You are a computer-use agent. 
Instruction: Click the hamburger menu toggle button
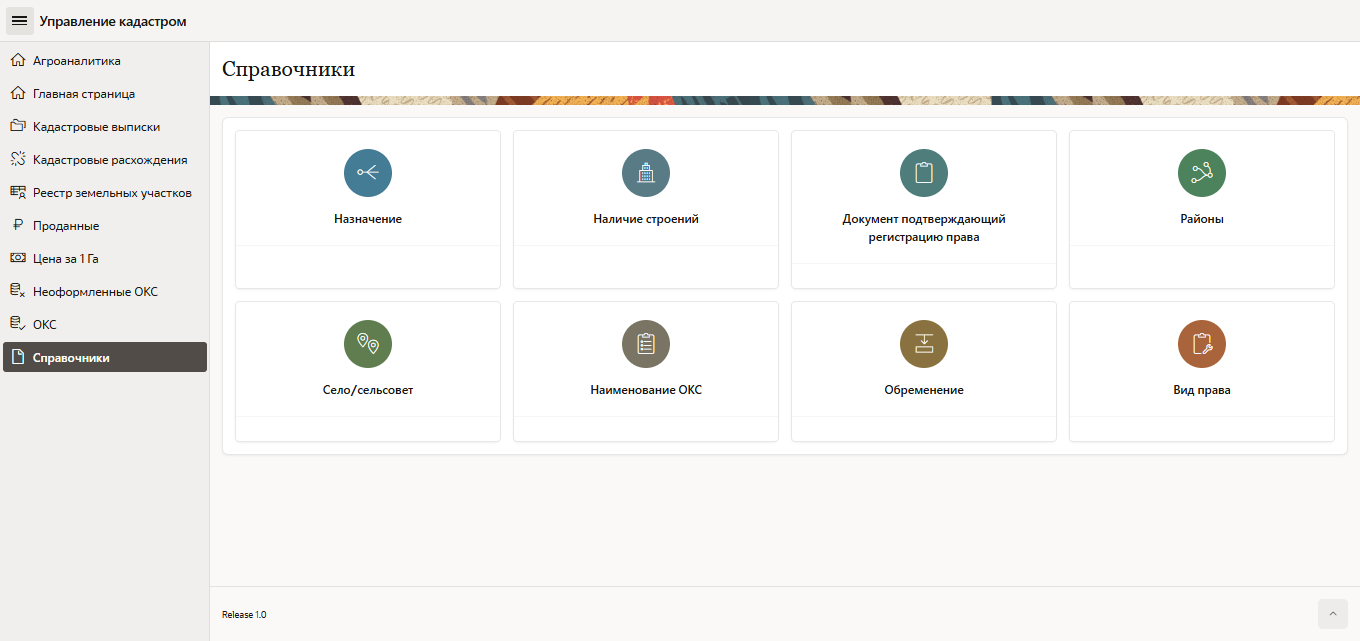(x=19, y=21)
